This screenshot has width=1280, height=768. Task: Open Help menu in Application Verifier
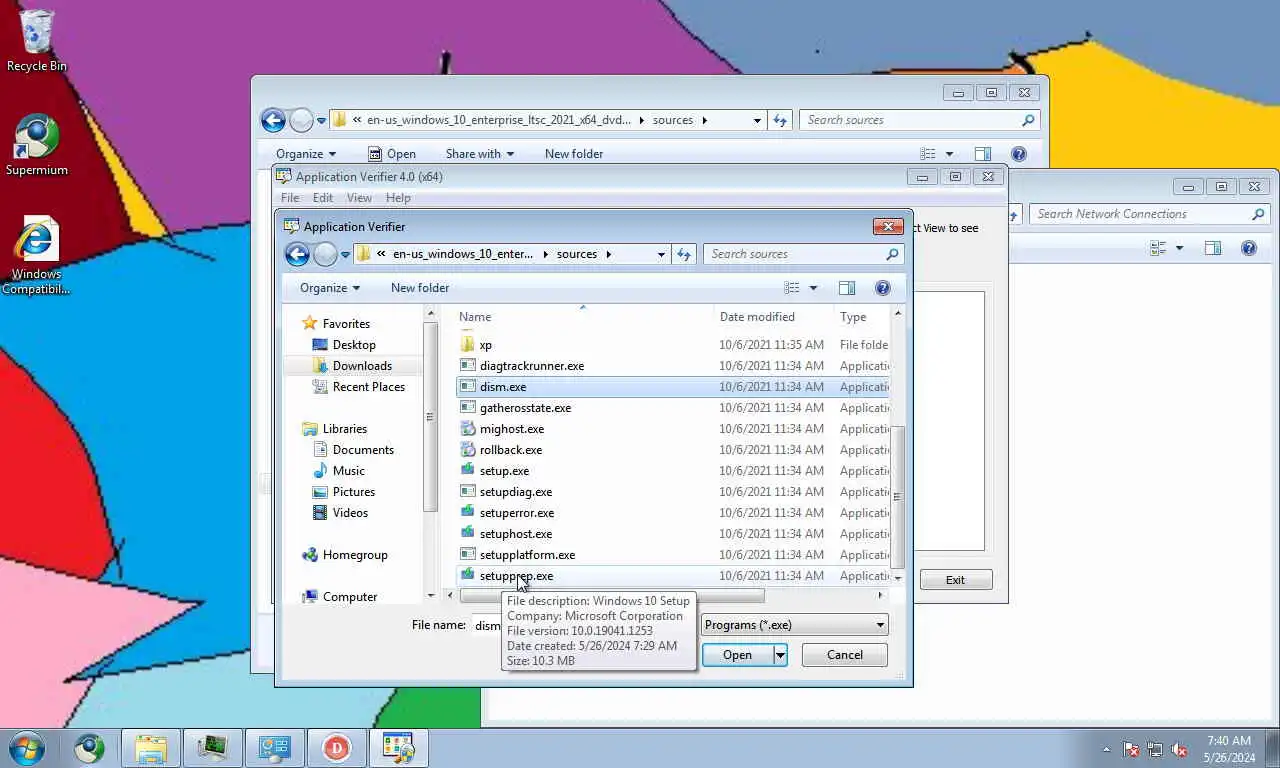pos(398,198)
